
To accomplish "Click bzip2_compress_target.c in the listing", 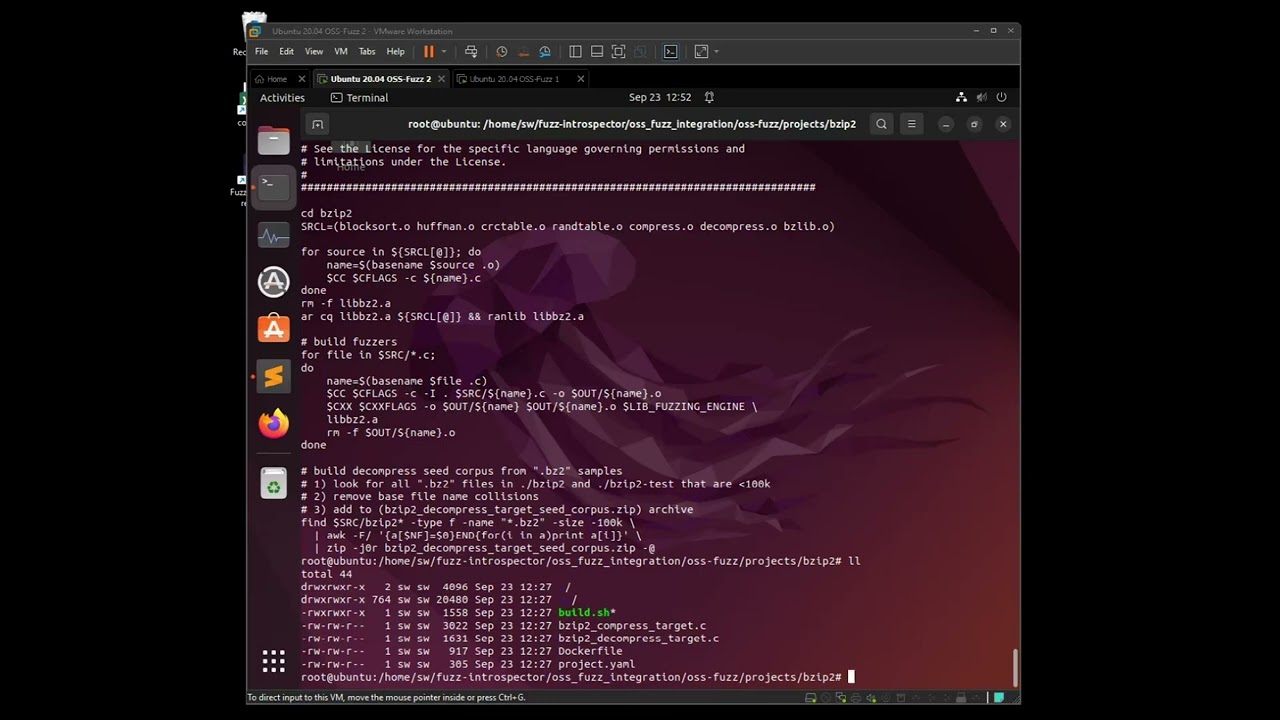I will tap(632, 626).
